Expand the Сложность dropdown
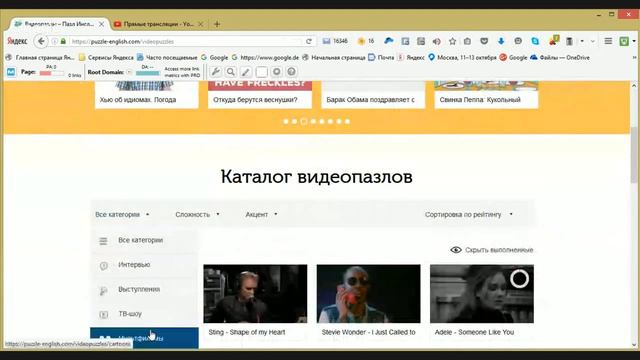640x360 pixels. [197, 214]
